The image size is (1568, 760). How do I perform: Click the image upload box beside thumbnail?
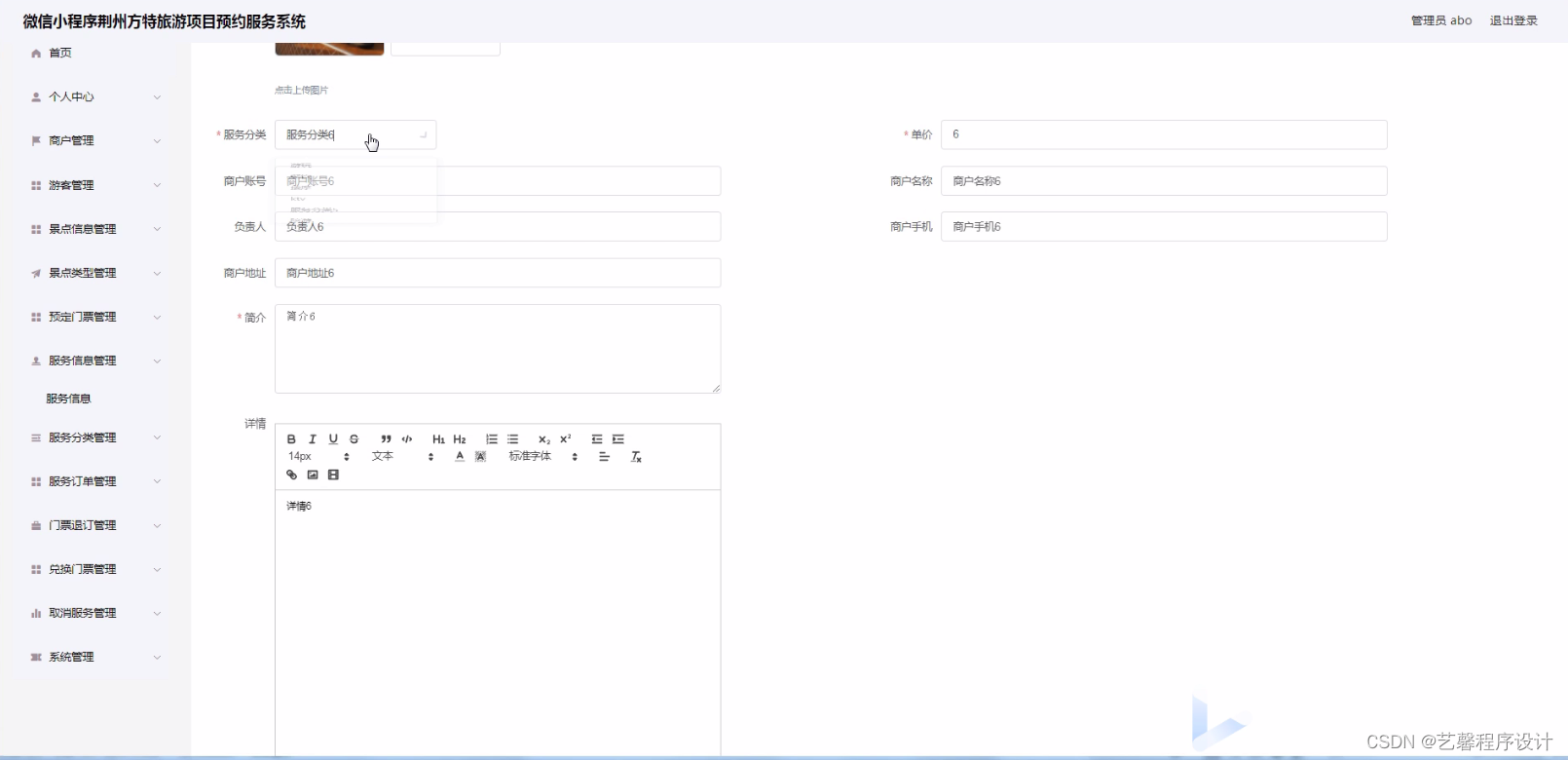click(x=445, y=49)
